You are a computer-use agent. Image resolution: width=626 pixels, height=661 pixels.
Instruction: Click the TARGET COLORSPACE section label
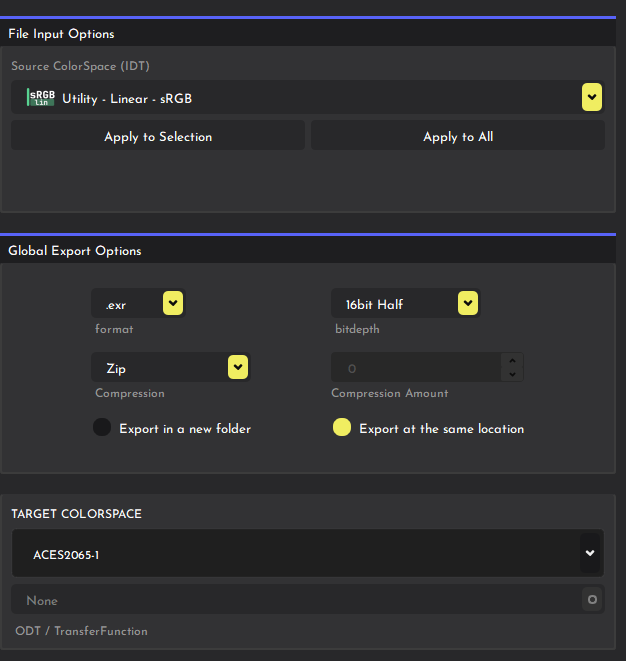tap(77, 514)
